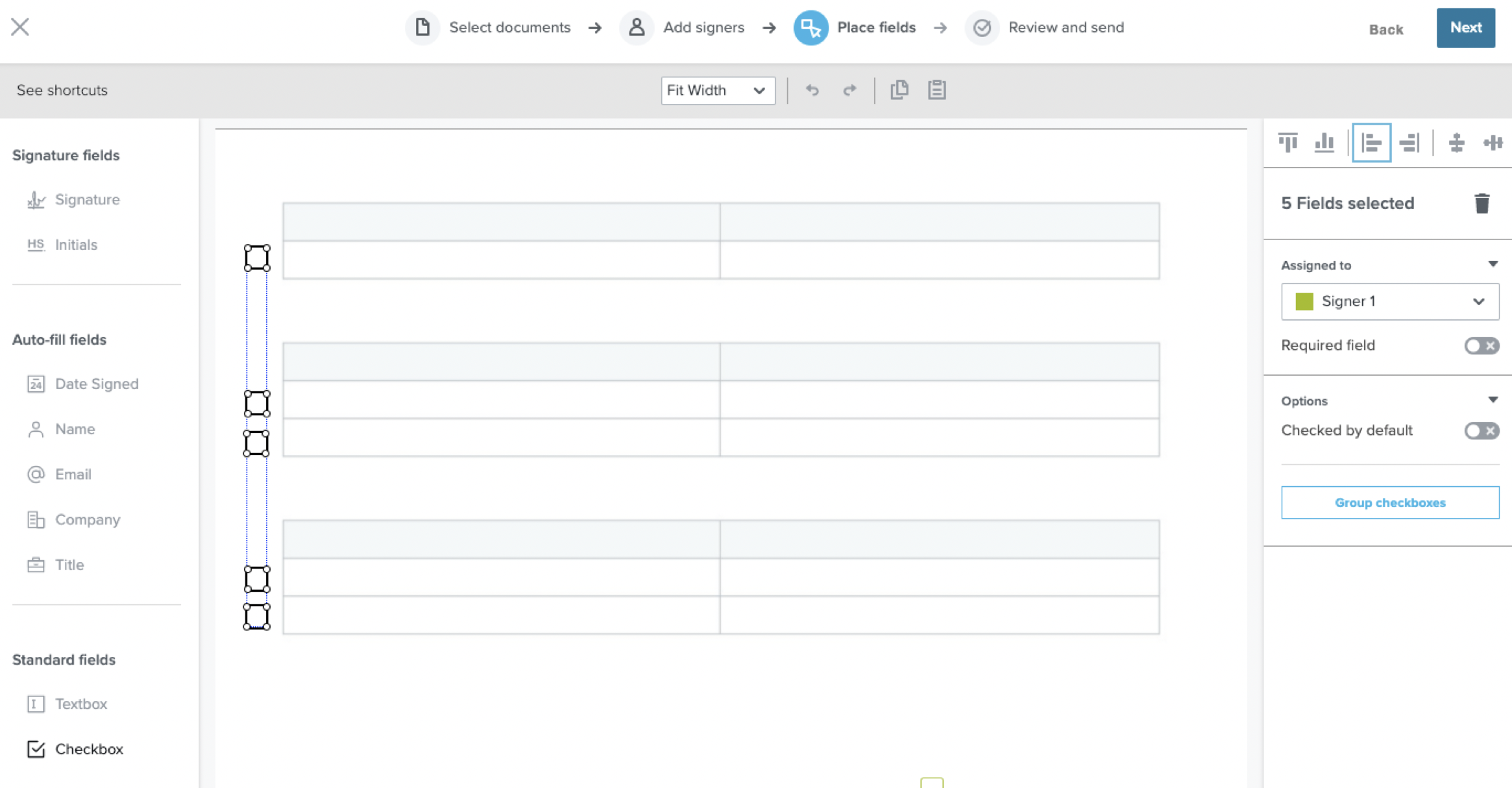Viewport: 1512px width, 788px height.
Task: Click the Add signers person icon
Action: tap(637, 27)
